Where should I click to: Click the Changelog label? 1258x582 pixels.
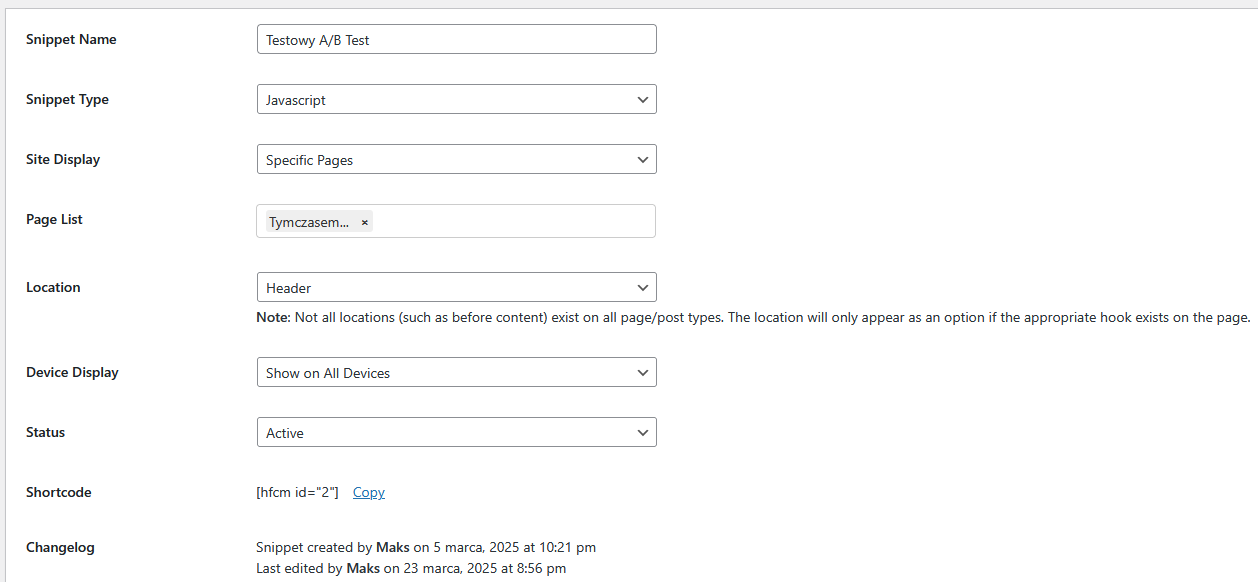(60, 547)
